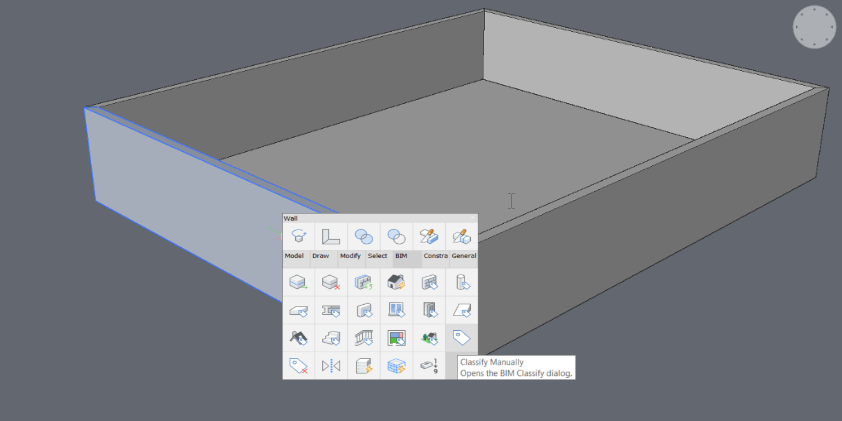Open the Draw tab in Quad
This screenshot has height=421, width=842.
320,256
